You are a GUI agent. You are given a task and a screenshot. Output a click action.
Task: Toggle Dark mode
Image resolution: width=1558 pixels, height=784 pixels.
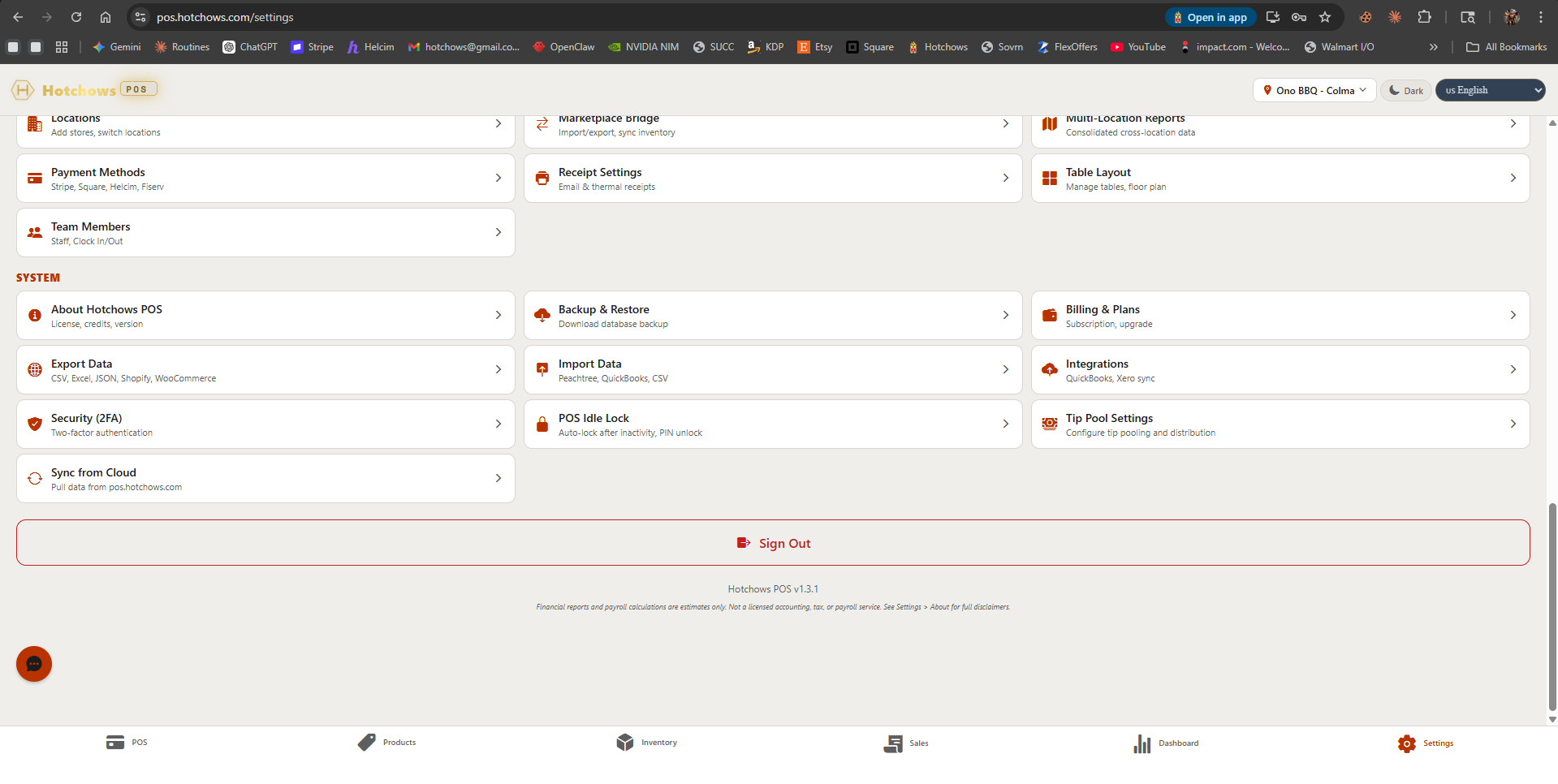pos(1406,90)
